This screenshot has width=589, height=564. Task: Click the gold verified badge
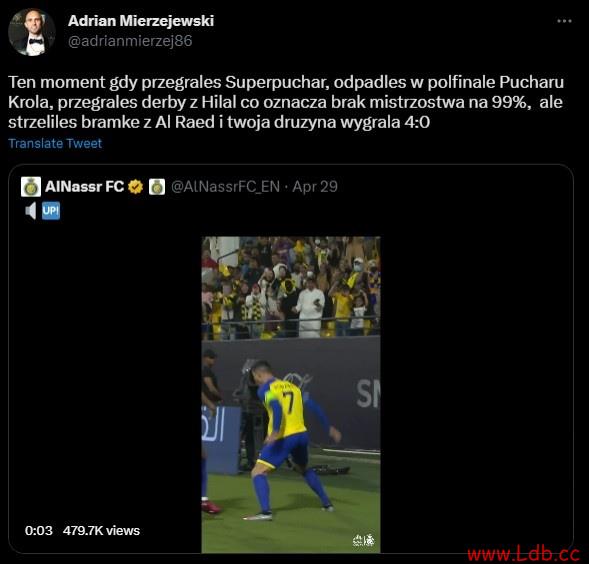coord(135,187)
